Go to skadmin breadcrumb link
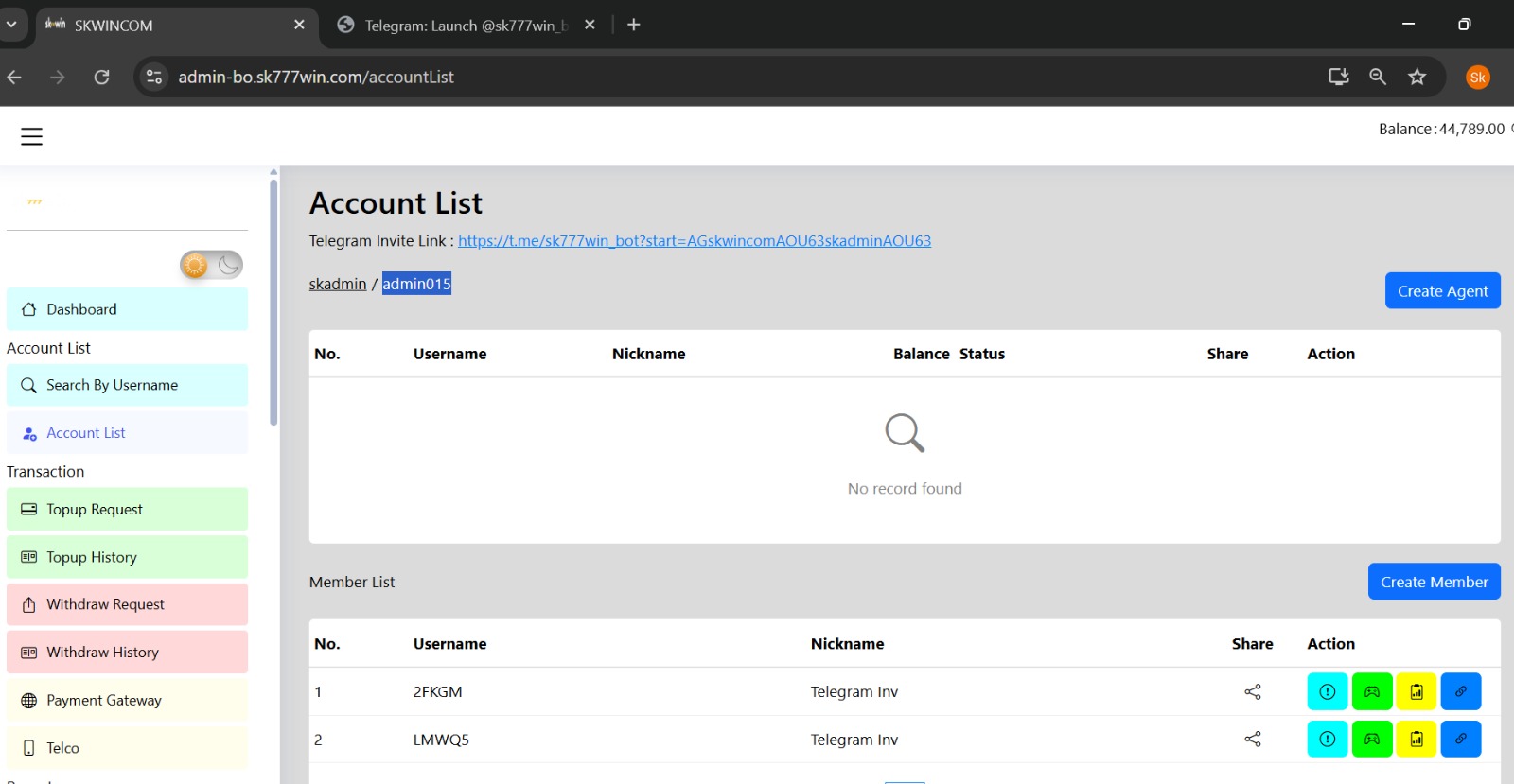1514x784 pixels. (337, 284)
